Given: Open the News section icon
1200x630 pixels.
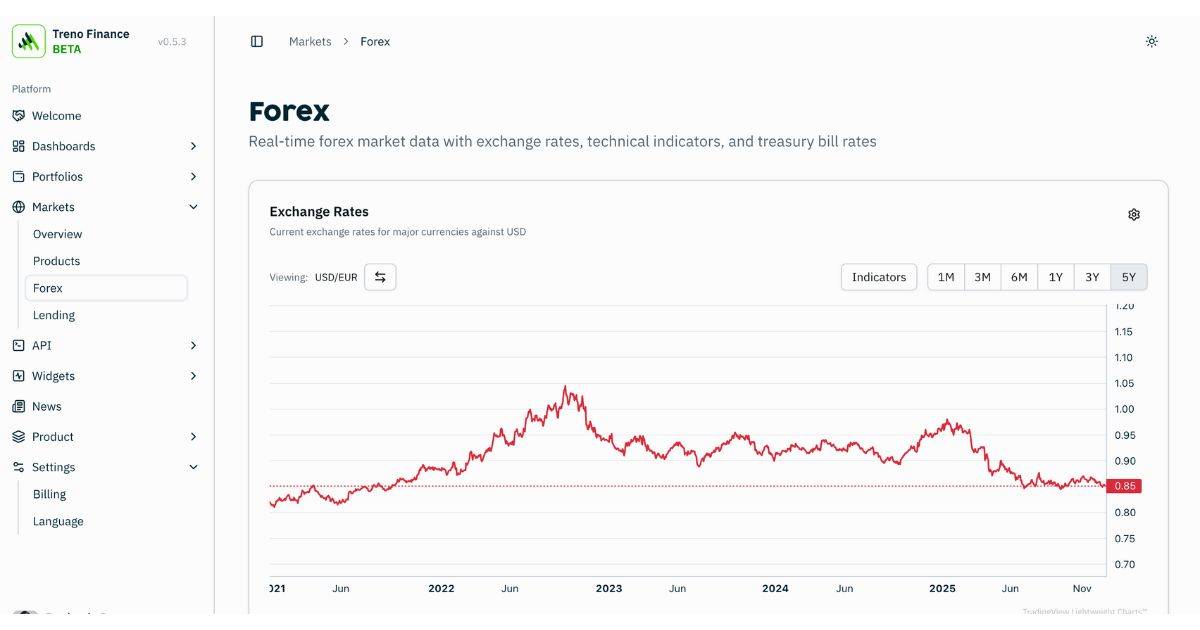Looking at the screenshot, I should 18,406.
